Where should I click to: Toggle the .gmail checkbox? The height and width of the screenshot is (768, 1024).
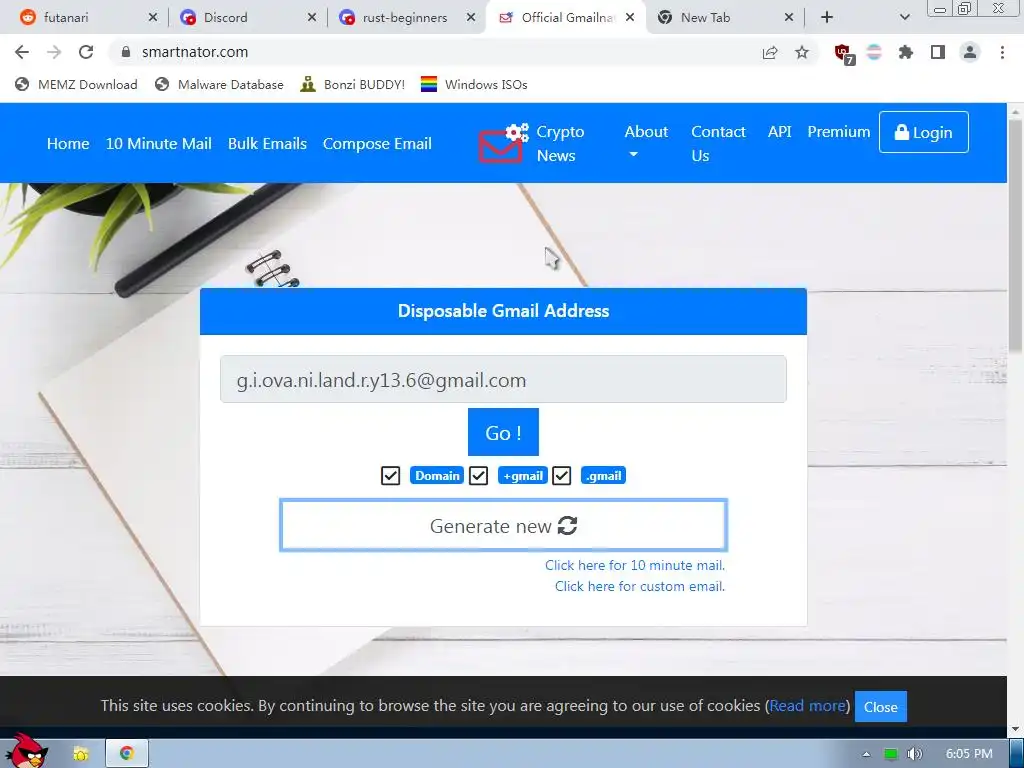tap(562, 475)
